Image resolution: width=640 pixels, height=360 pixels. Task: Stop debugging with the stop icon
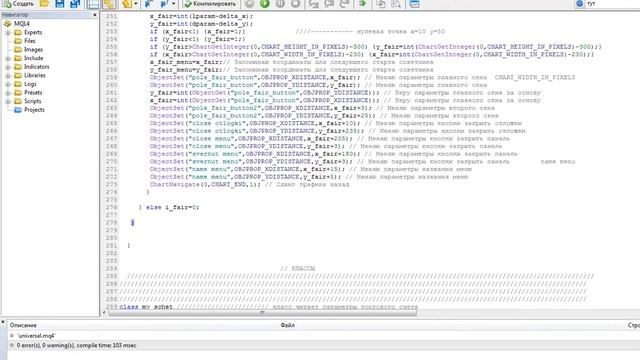[296, 4]
